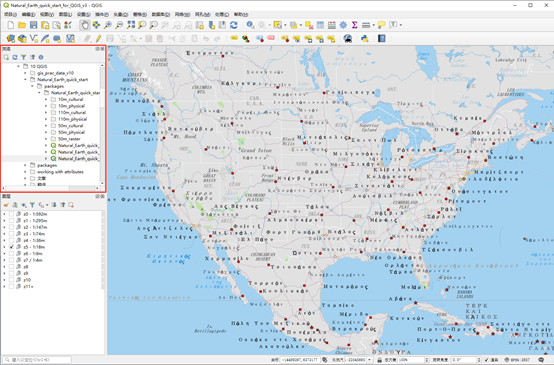Click the Browser panel horizontal scrollbar
554x365 pixels.
pyautogui.click(x=51, y=188)
